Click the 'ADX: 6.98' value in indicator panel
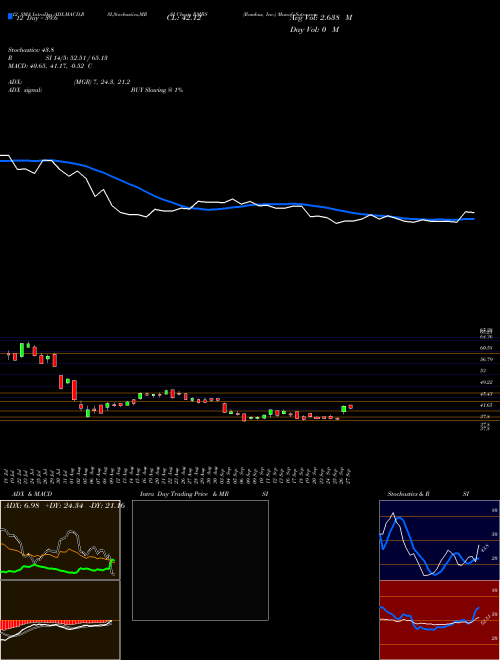Screen dimensions: 500x660 pos(21,506)
